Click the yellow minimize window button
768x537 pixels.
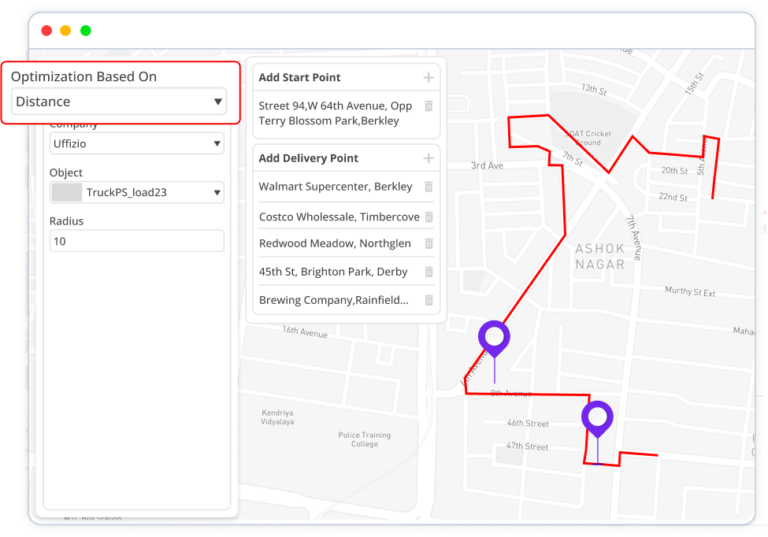(66, 30)
